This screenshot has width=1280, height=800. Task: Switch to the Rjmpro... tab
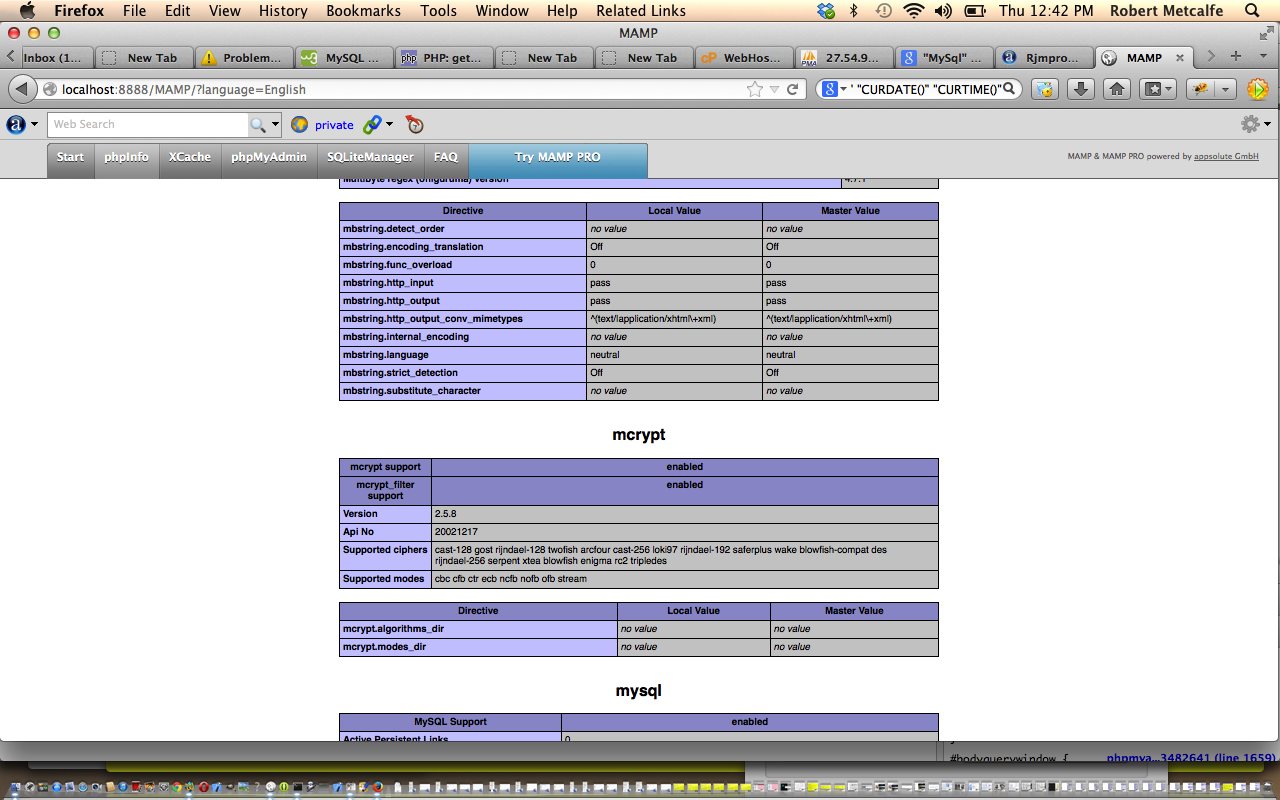coord(1045,57)
